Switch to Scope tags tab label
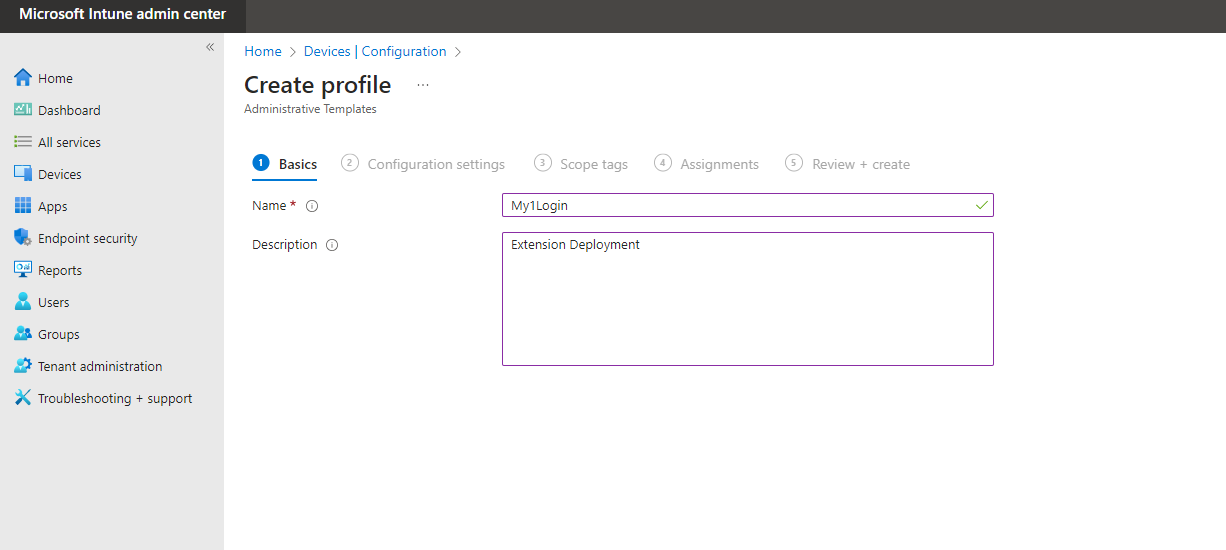Screen dimensions: 1226x550 (x=594, y=164)
